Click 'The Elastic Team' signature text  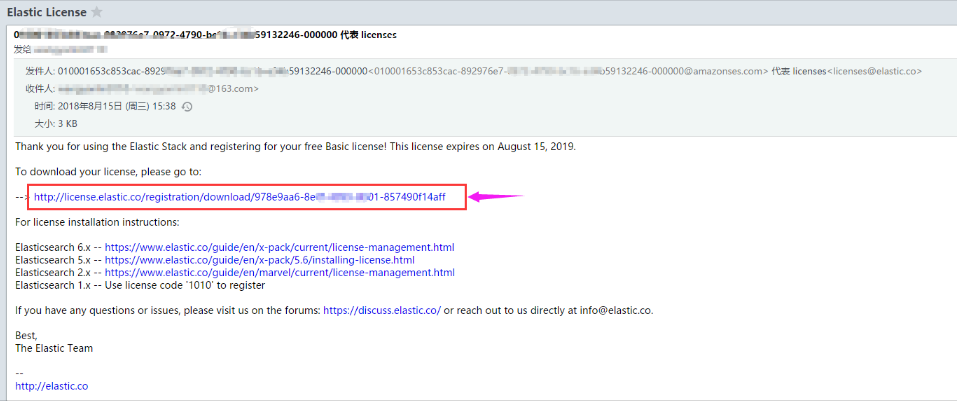point(54,348)
